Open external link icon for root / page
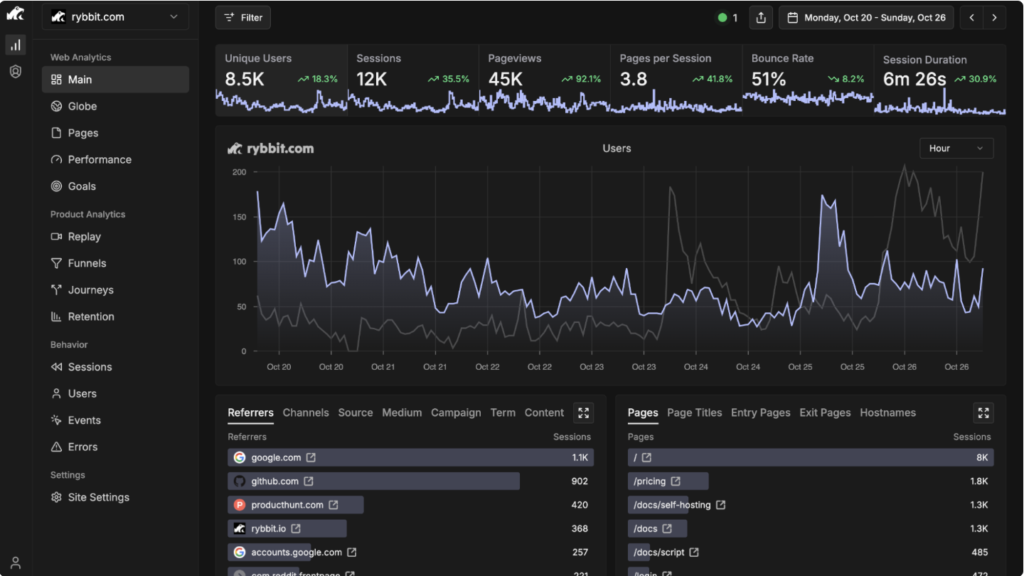 (647, 458)
